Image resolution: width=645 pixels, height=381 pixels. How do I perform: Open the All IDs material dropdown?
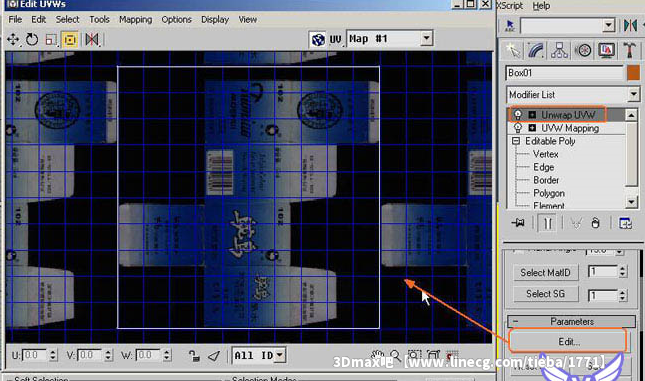pos(280,355)
